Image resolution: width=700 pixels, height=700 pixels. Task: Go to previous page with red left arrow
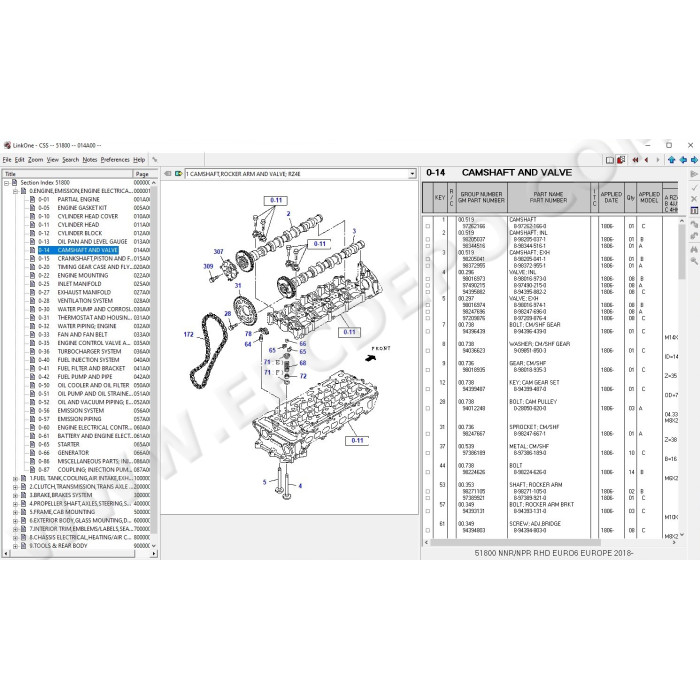(x=646, y=160)
